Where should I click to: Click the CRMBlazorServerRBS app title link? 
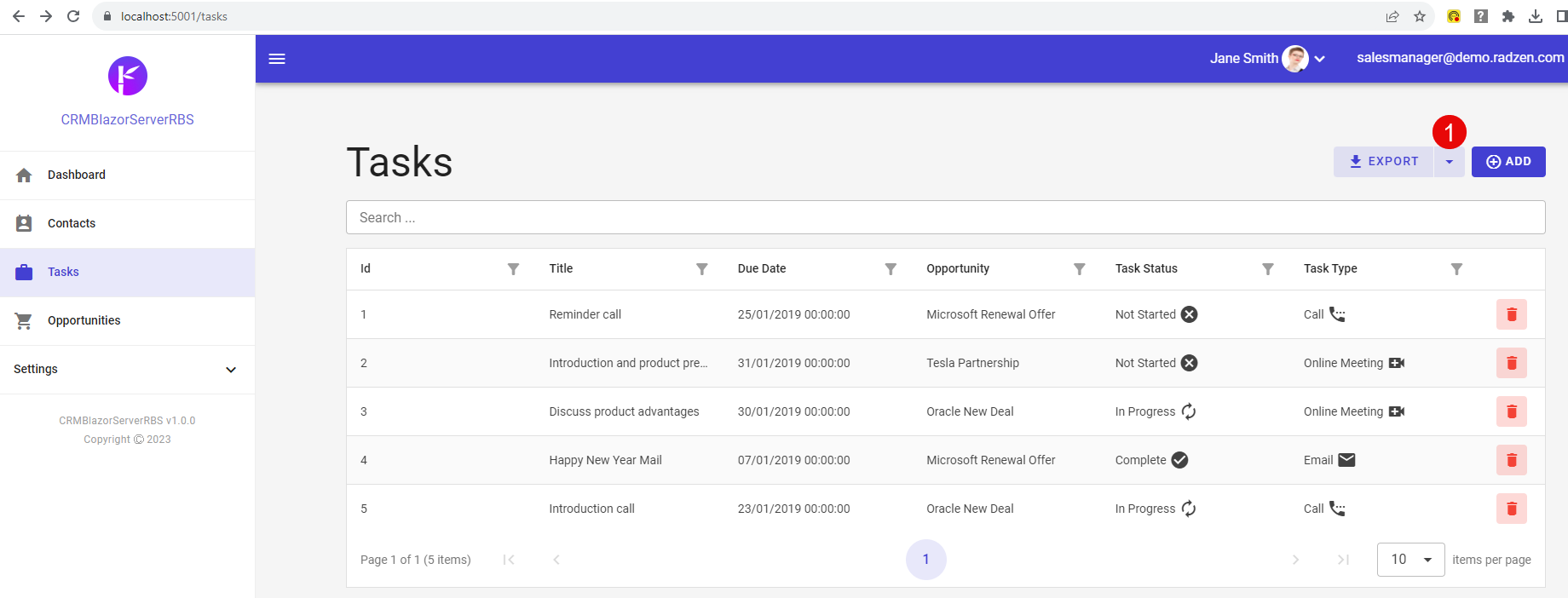128,120
